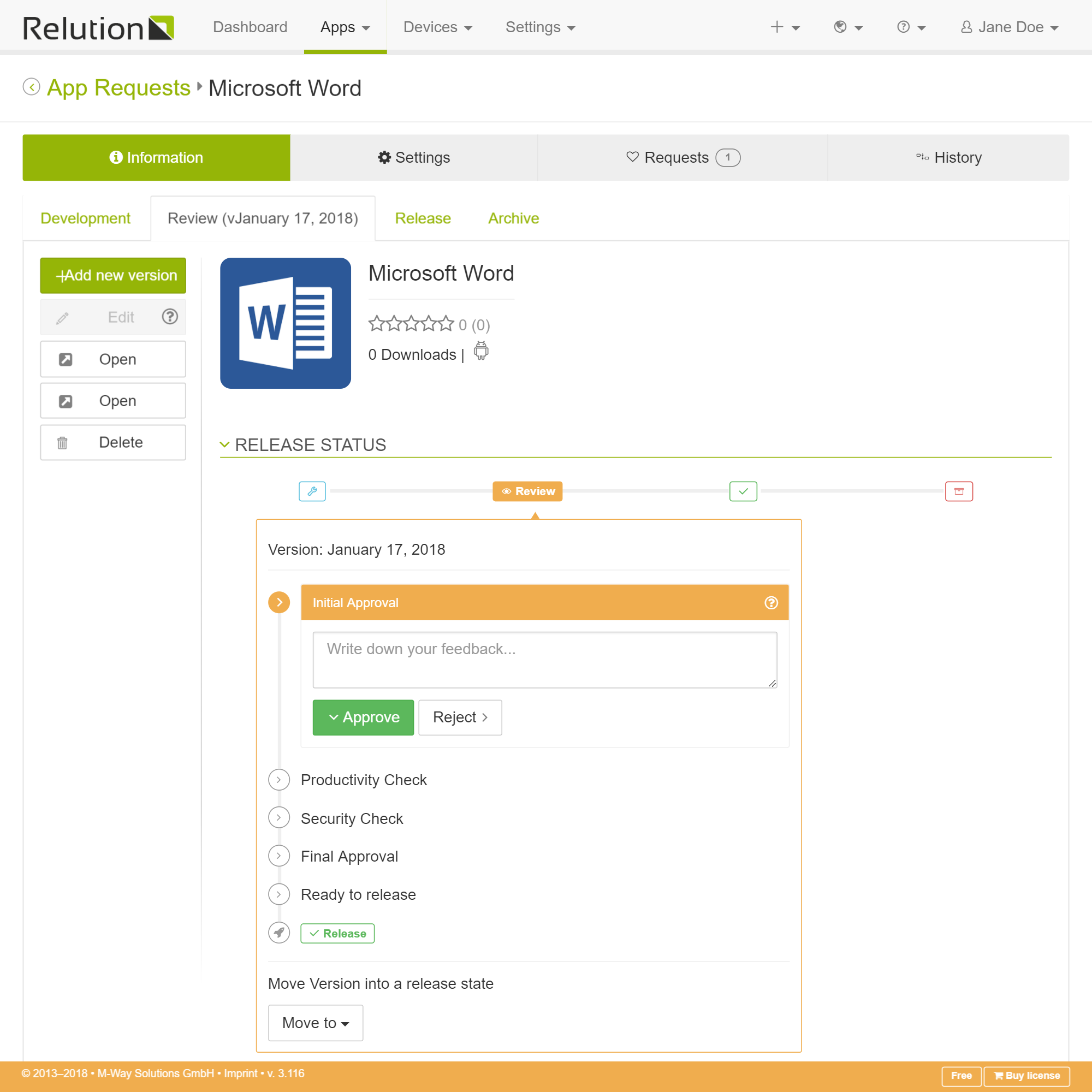
Task: Open the Move to dropdown
Action: point(316,1023)
